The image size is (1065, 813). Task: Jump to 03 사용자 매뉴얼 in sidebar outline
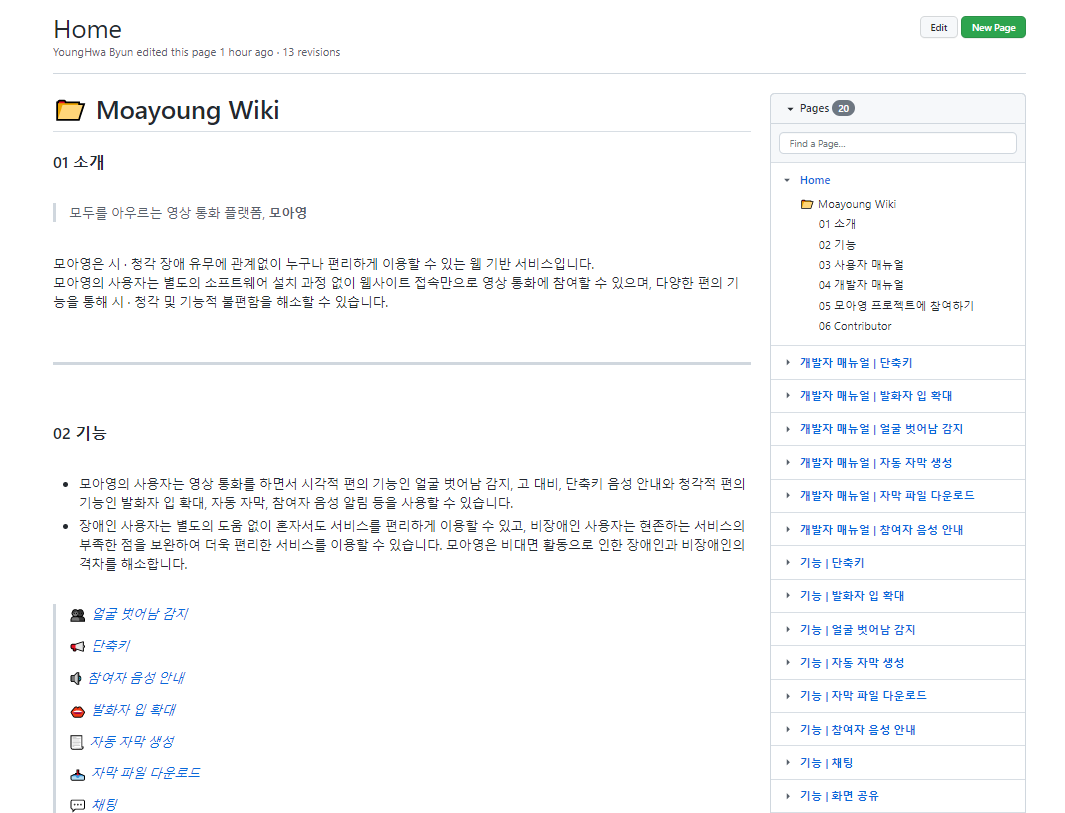pos(861,265)
